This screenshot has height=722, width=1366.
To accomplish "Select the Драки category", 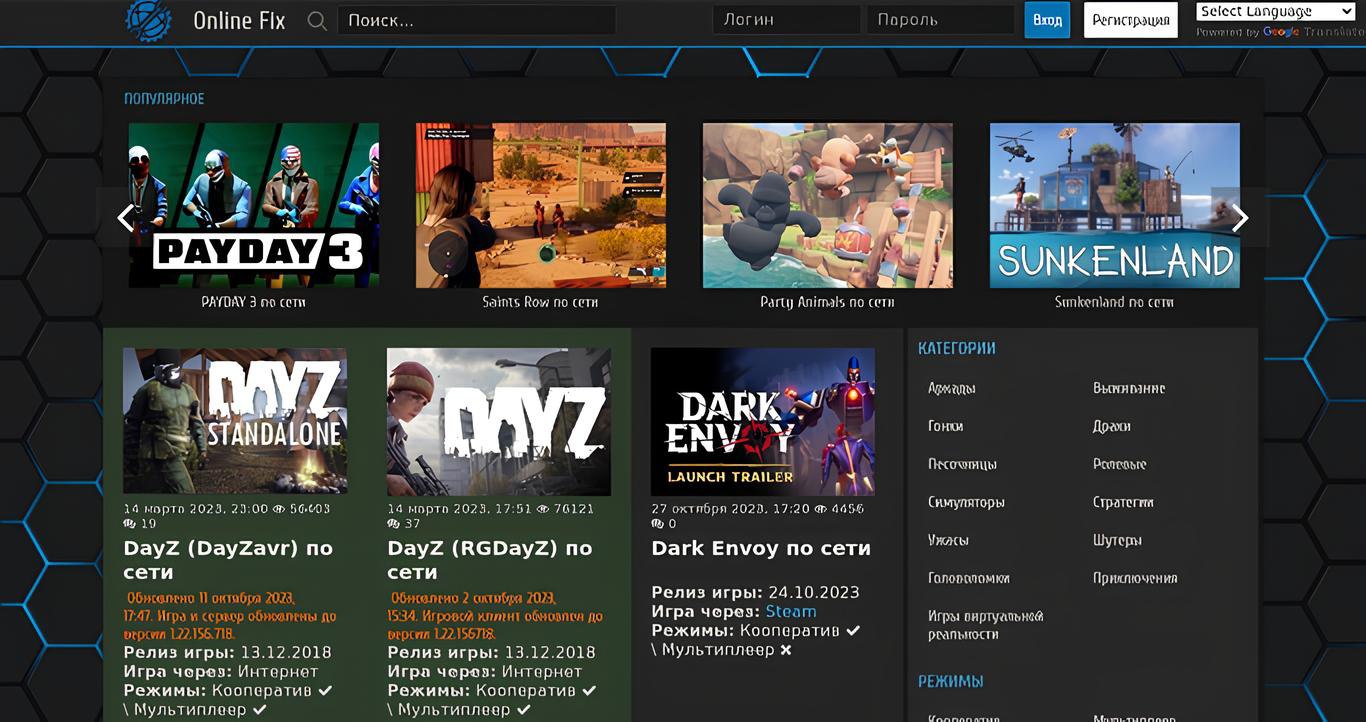I will click(1112, 426).
